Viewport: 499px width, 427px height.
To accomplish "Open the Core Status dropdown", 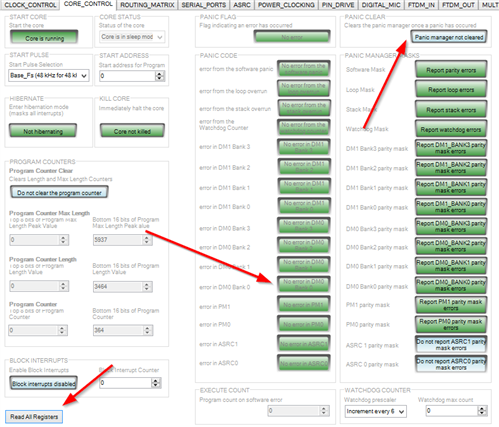I will click(132, 37).
